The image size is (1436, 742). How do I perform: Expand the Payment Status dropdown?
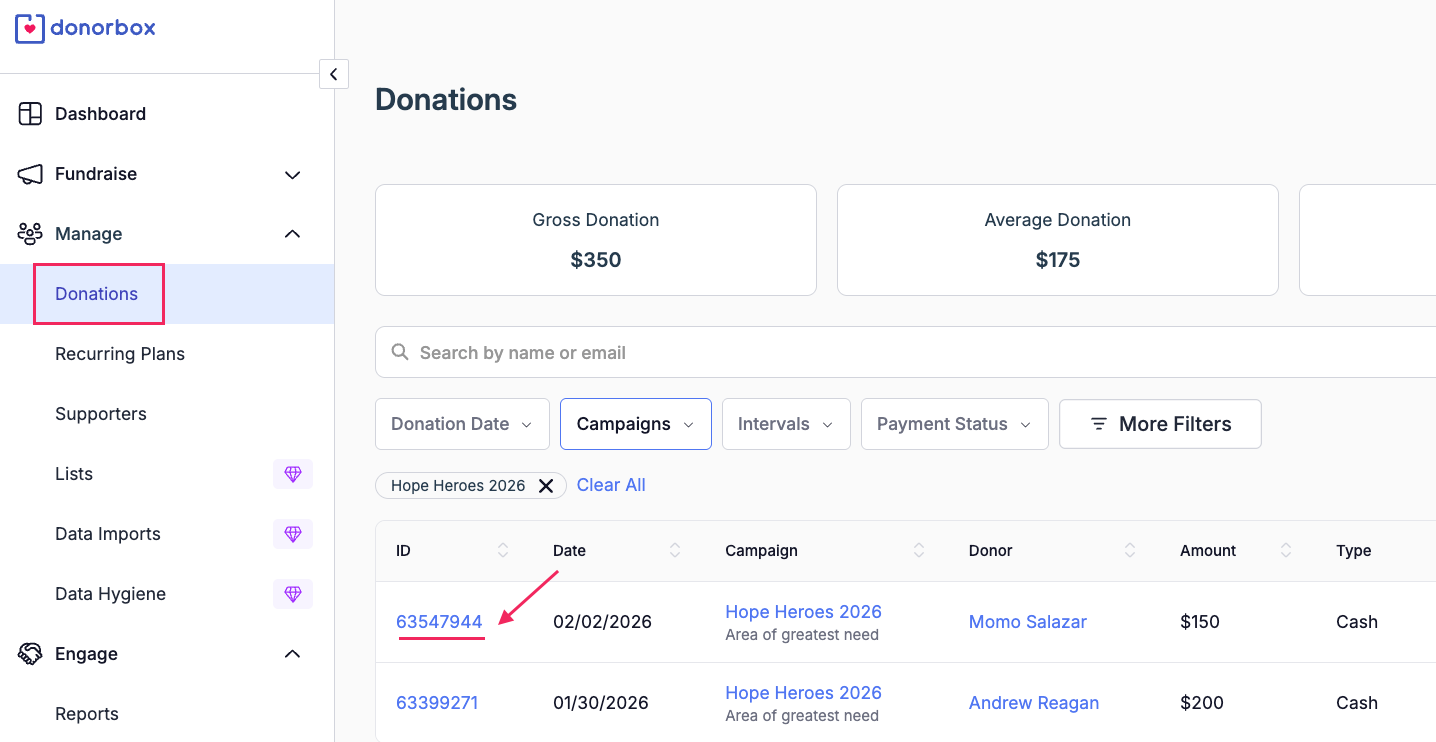point(954,424)
